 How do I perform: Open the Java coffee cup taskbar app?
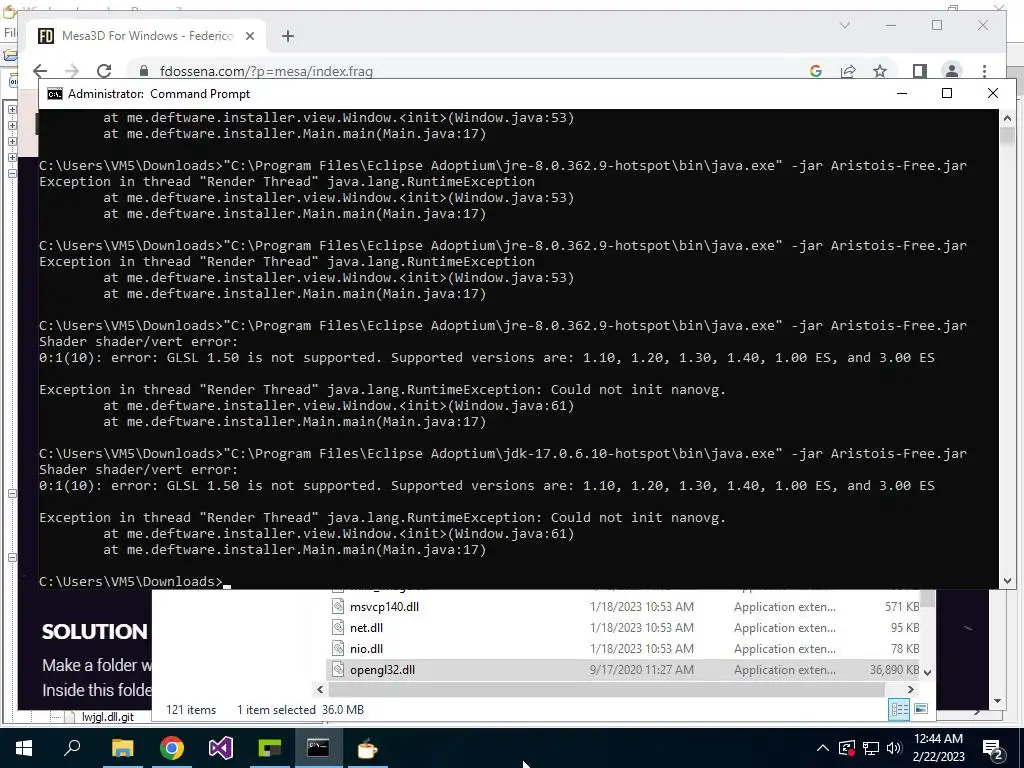point(368,748)
